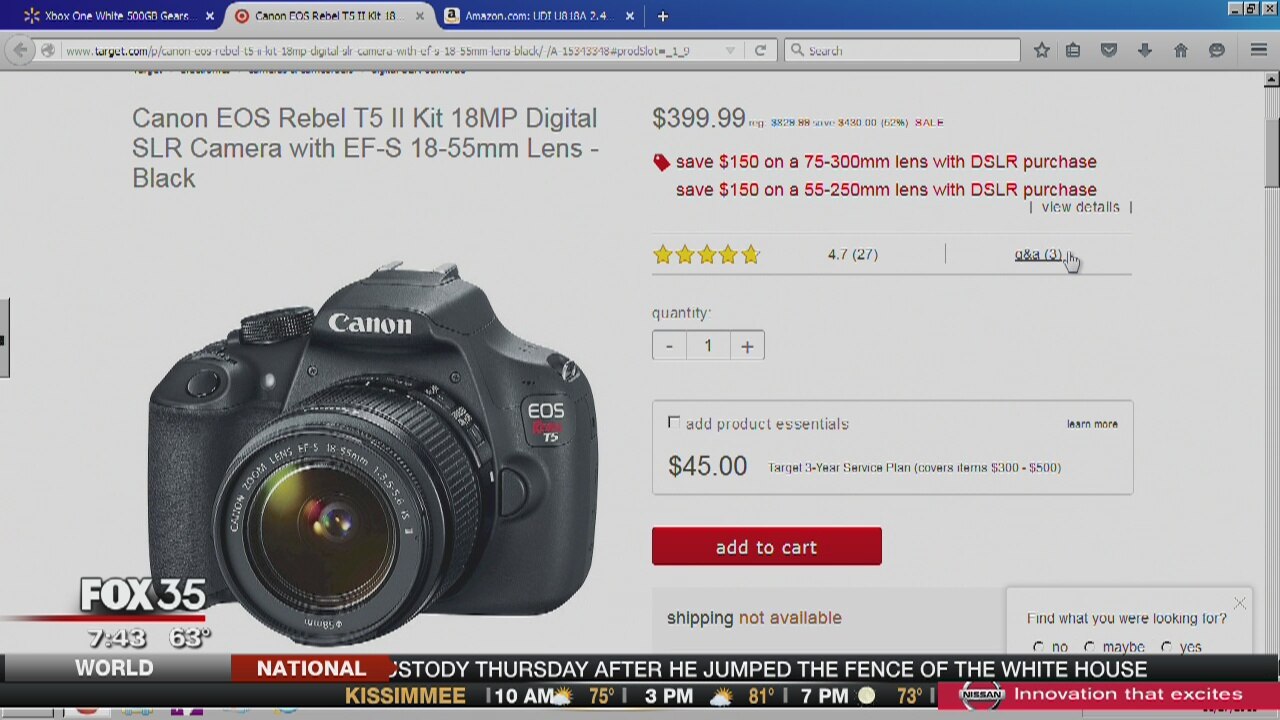Open the downloads arrow icon
This screenshot has width=1280, height=720.
[x=1144, y=50]
